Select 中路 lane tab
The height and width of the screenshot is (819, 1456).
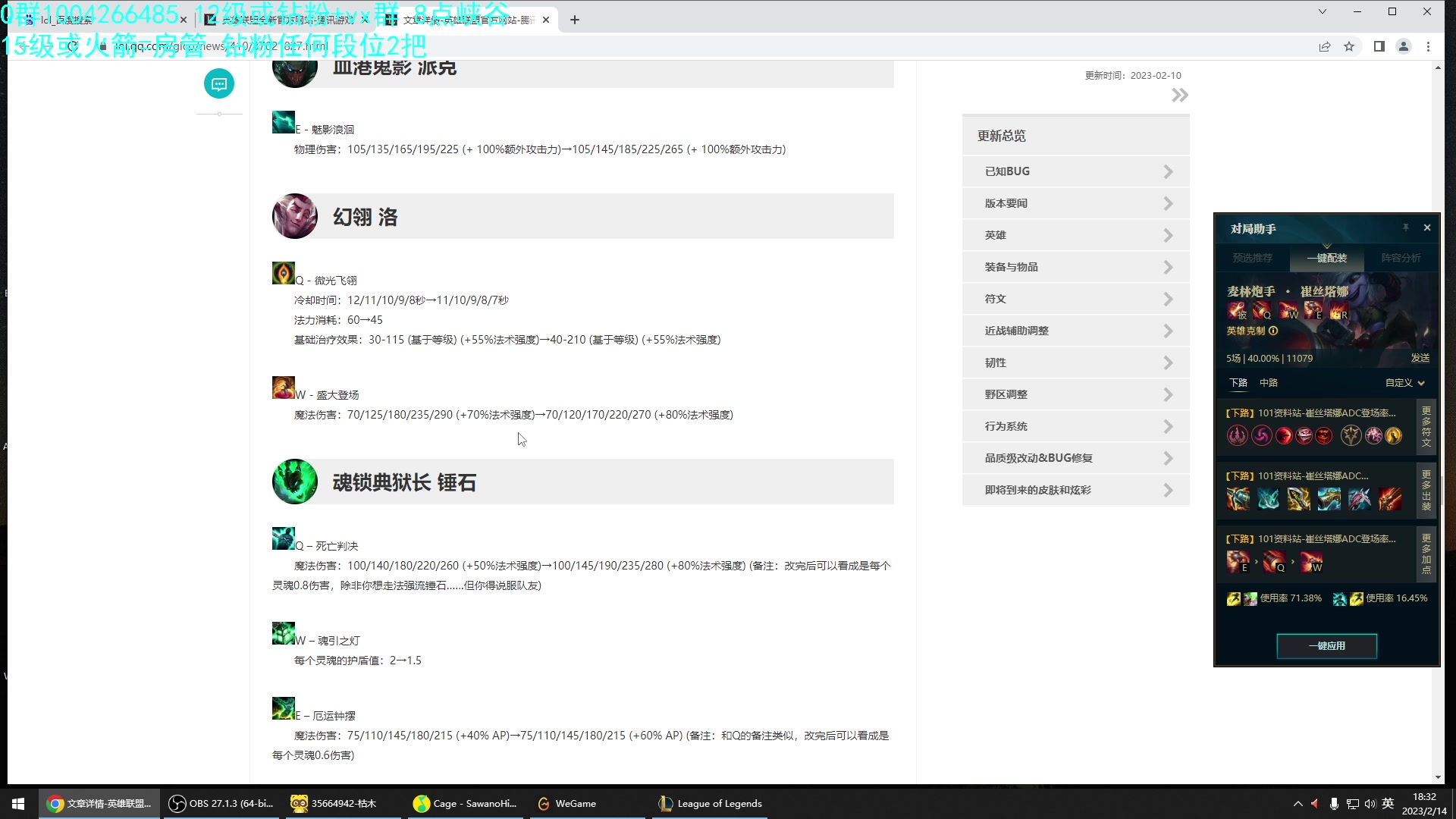click(x=1269, y=383)
